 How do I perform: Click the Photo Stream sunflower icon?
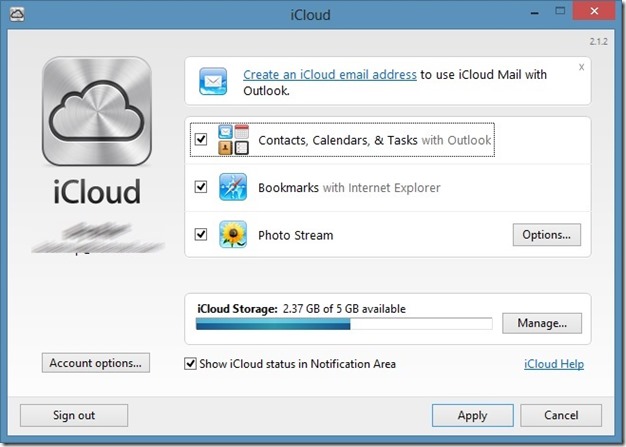[x=233, y=234]
